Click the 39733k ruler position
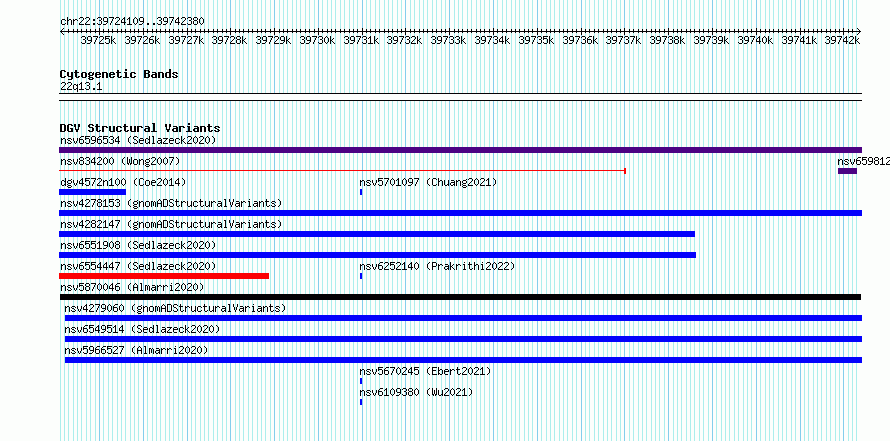 tap(448, 40)
